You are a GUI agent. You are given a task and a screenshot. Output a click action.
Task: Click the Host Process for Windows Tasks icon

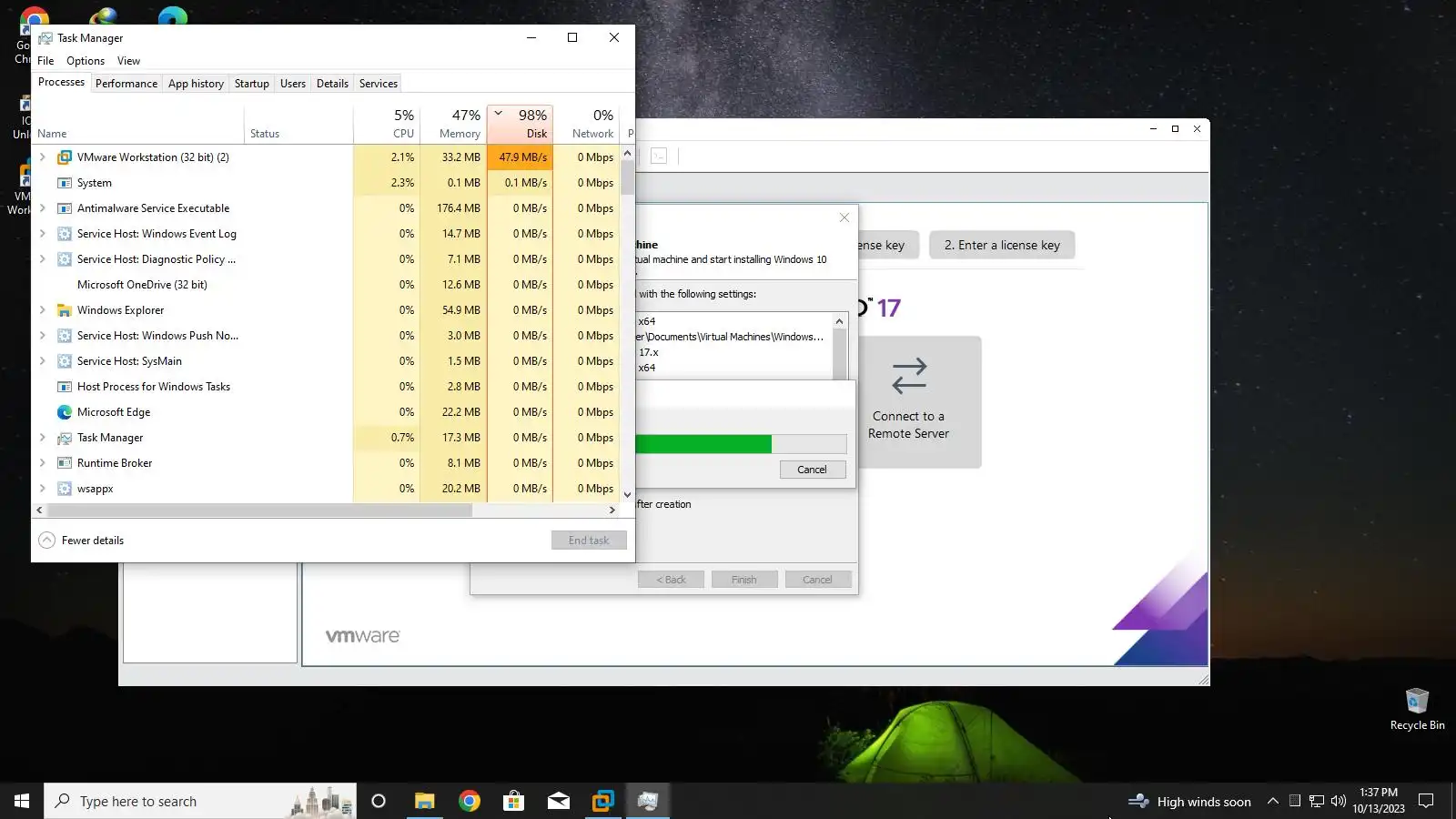coord(65,387)
